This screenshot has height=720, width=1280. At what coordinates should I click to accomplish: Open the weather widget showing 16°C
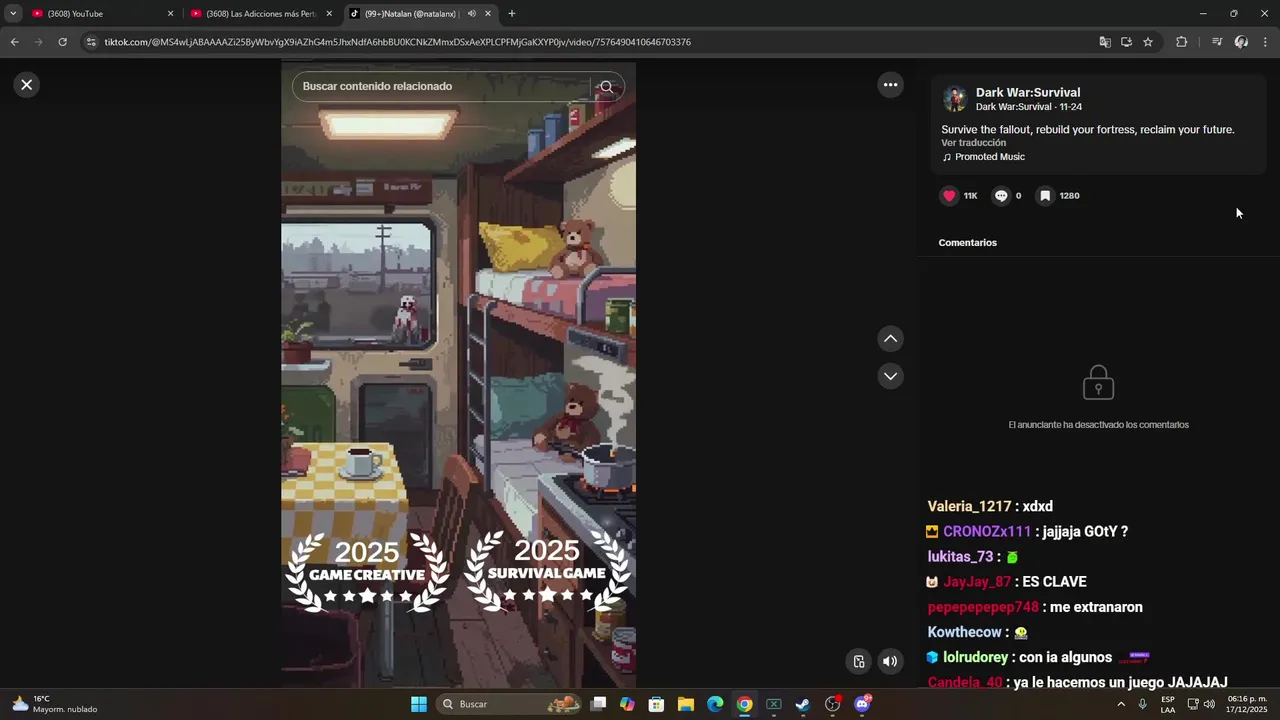55,704
